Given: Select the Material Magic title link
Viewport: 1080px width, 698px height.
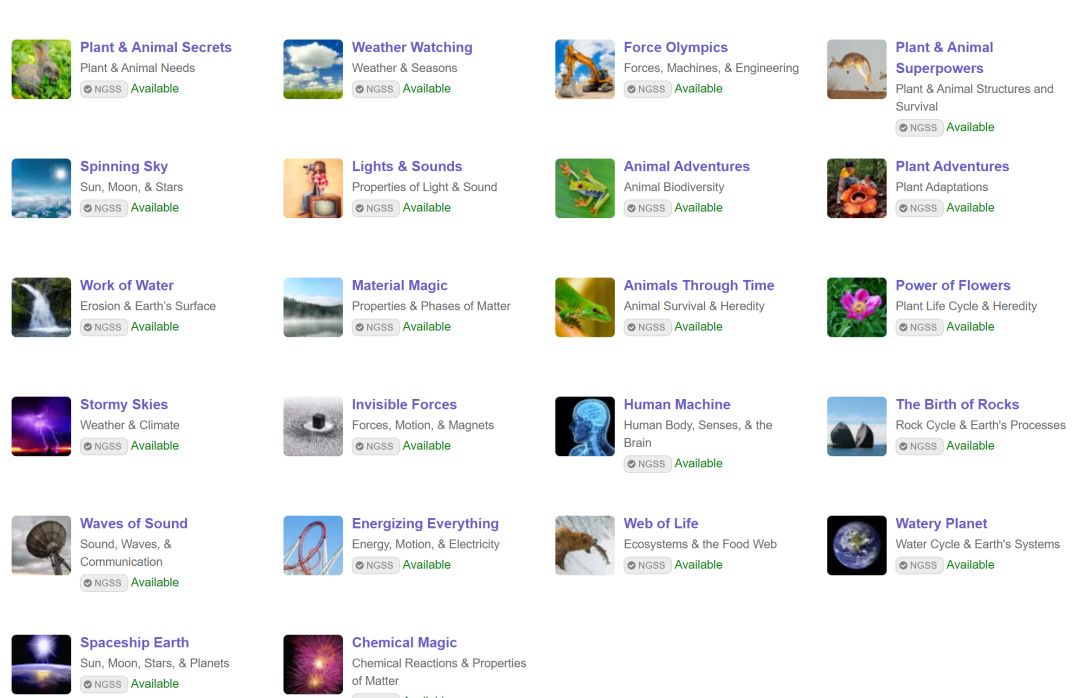Looking at the screenshot, I should click(399, 286).
